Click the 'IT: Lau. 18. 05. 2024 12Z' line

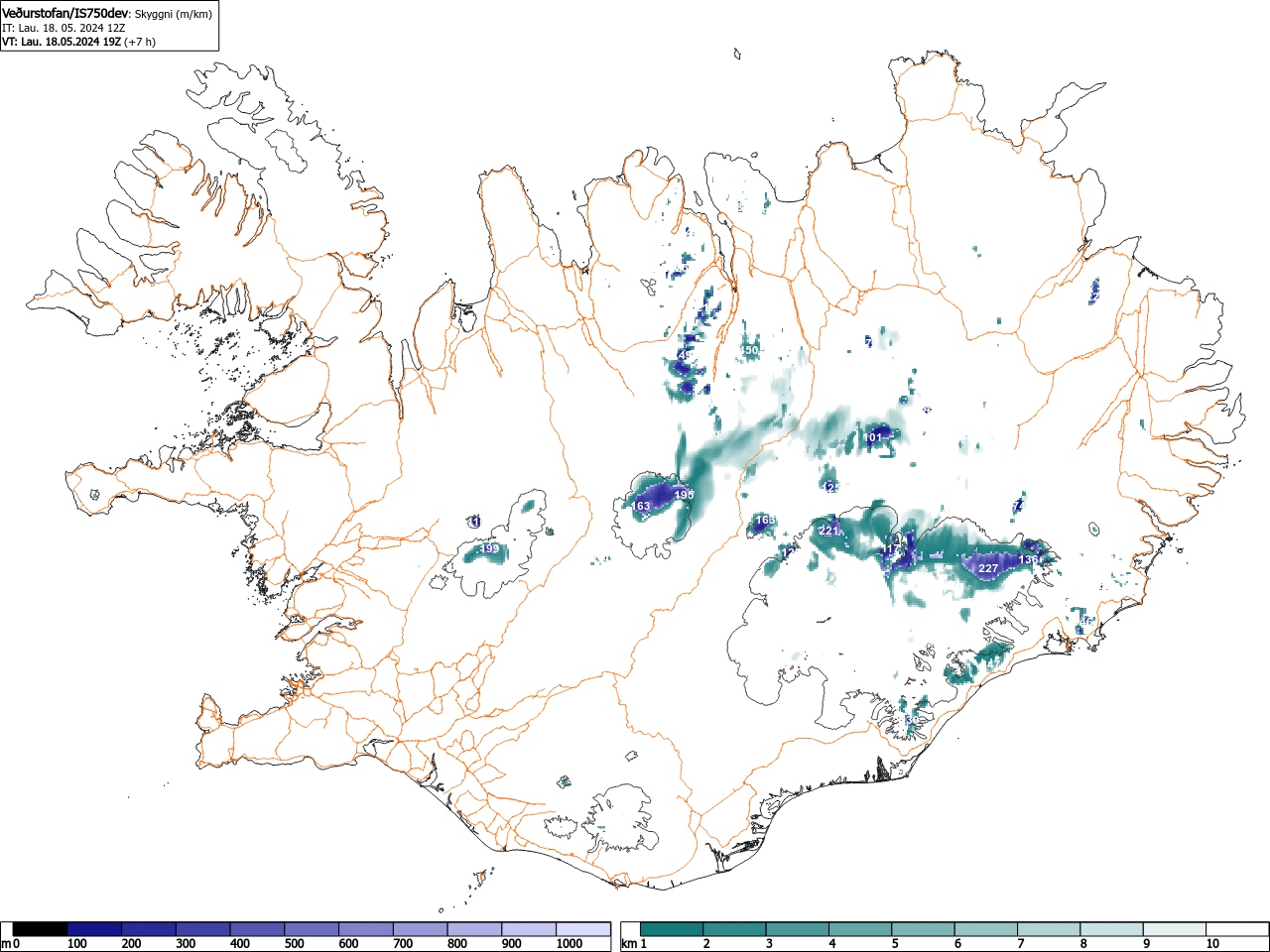pos(63,28)
